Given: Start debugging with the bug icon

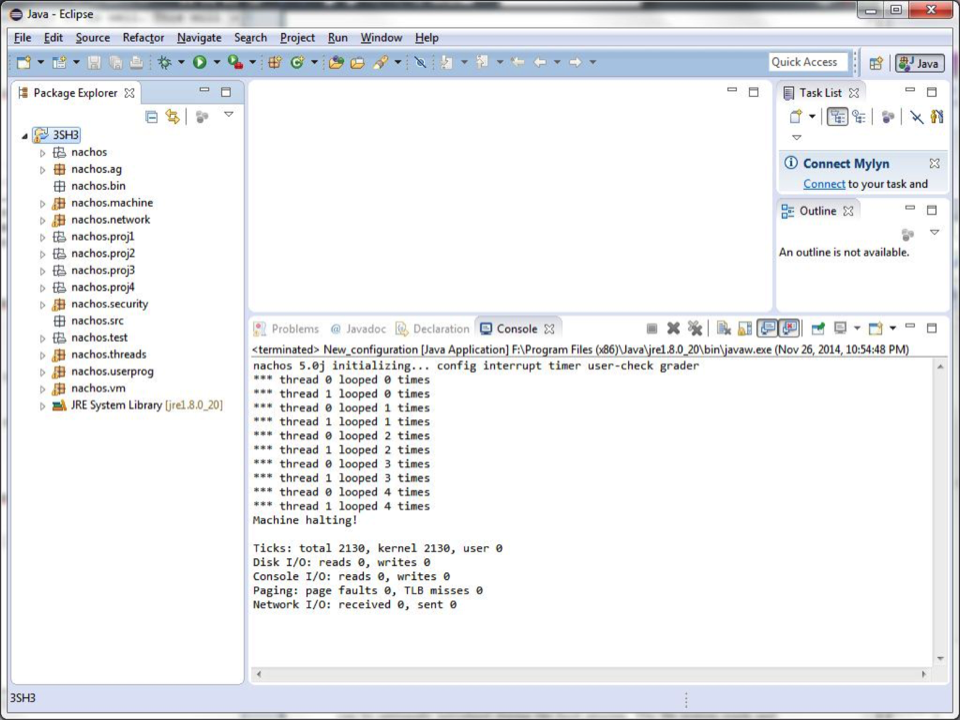Looking at the screenshot, I should pos(165,62).
